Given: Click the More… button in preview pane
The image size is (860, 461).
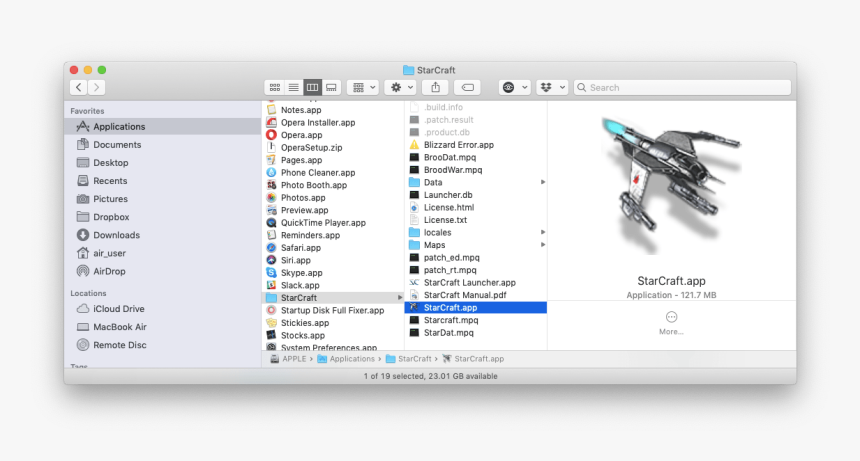Looking at the screenshot, I should click(671, 323).
